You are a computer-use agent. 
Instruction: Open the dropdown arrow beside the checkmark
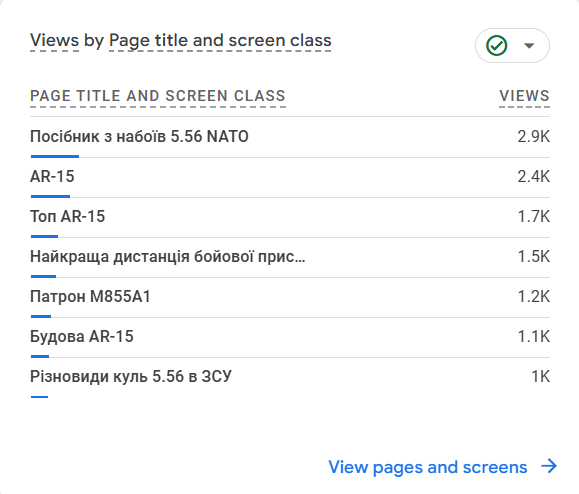click(x=529, y=45)
